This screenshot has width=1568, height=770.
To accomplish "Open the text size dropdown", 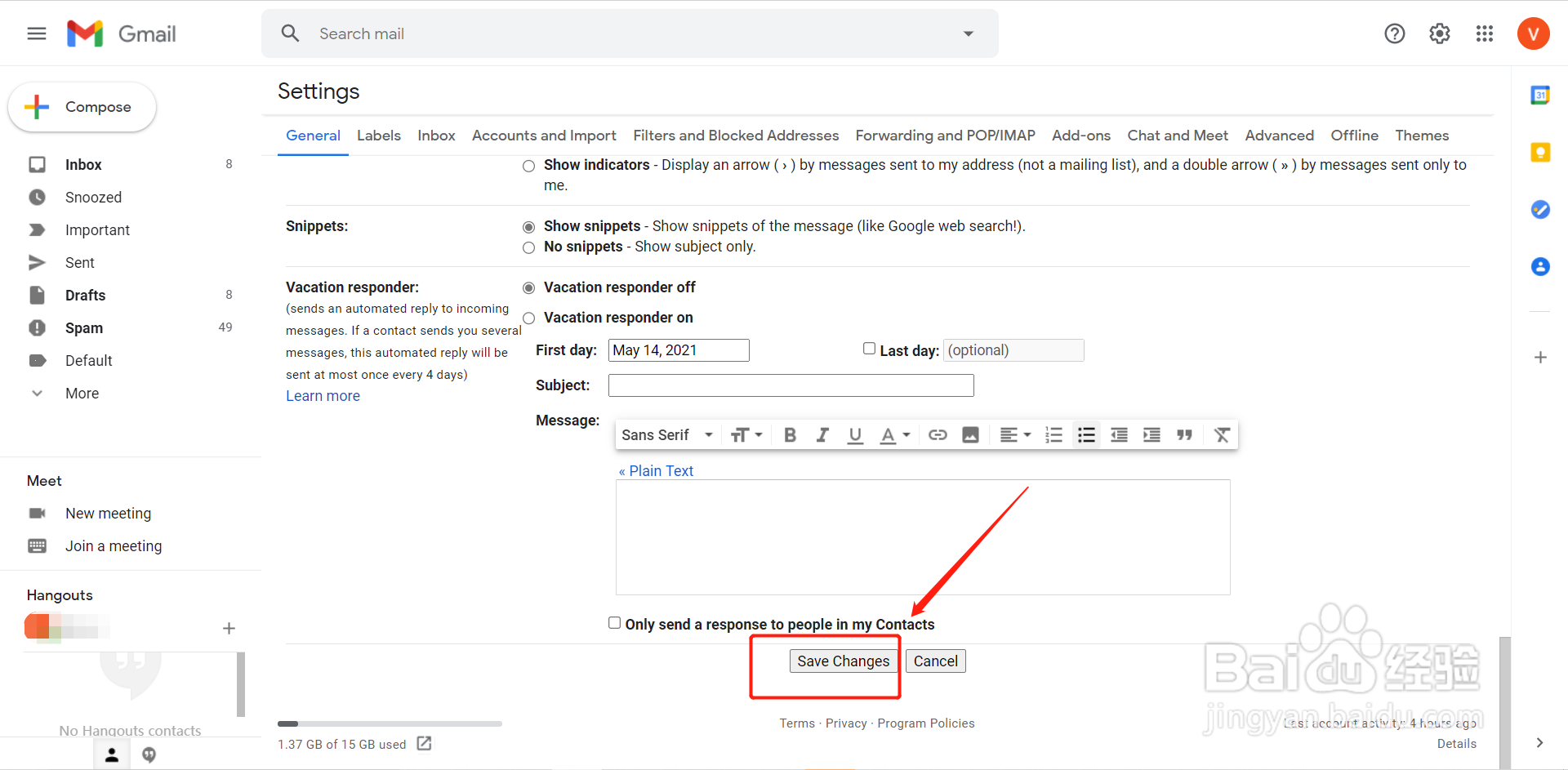I will click(x=746, y=434).
